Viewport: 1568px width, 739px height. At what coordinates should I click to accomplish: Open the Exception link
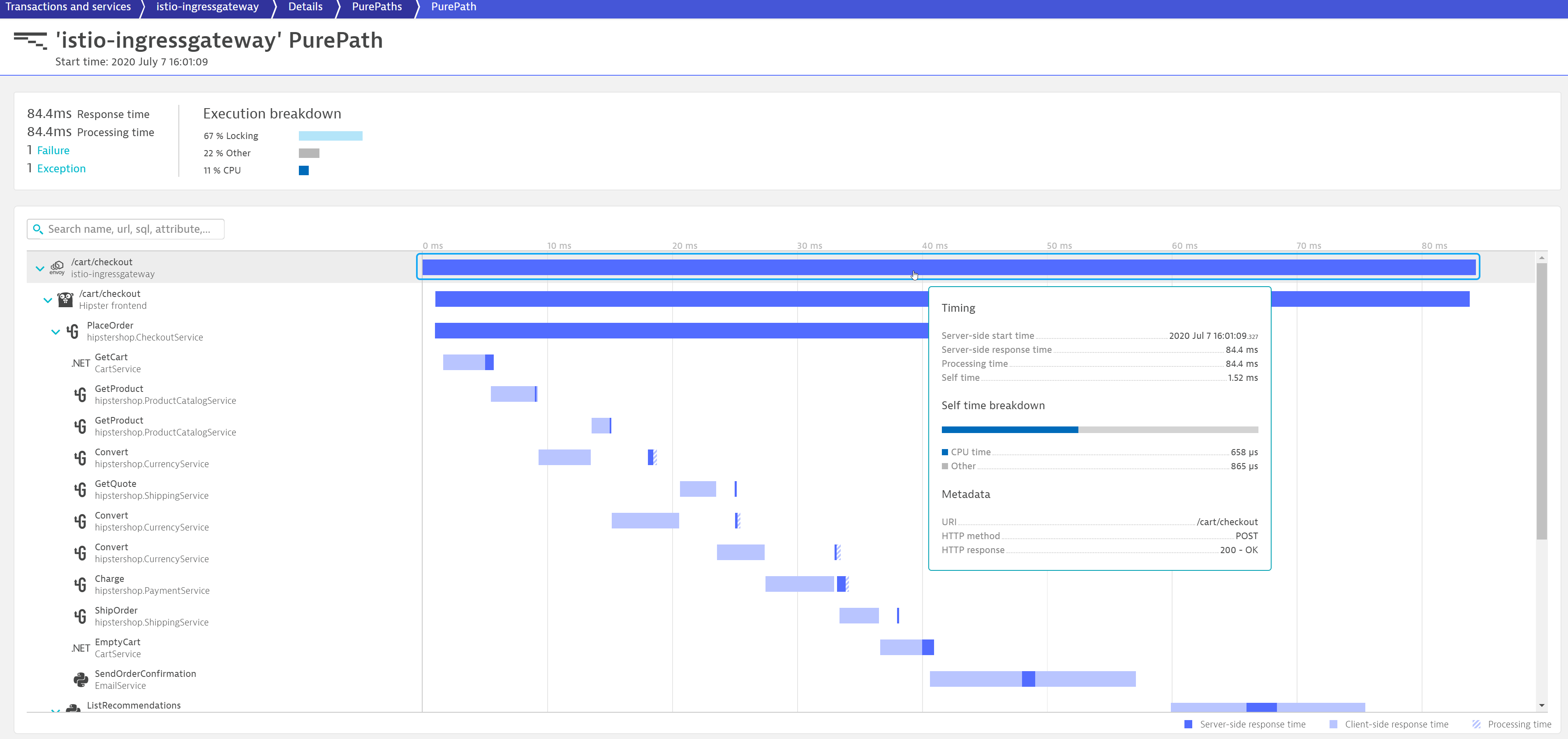tap(61, 169)
